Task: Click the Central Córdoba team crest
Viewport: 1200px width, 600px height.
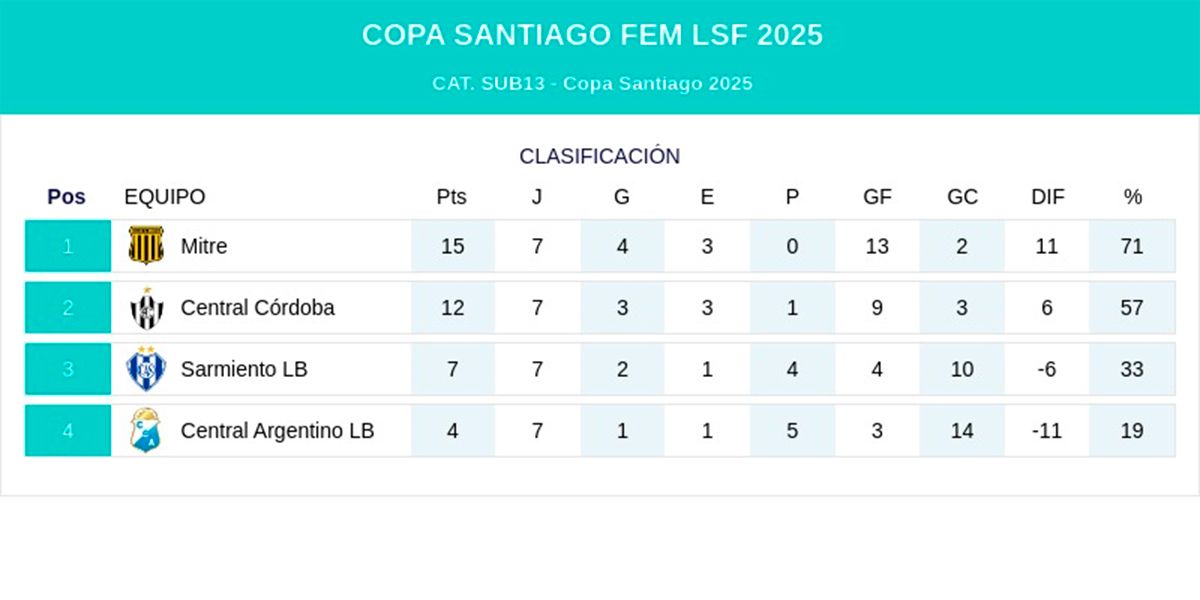Action: (x=146, y=308)
